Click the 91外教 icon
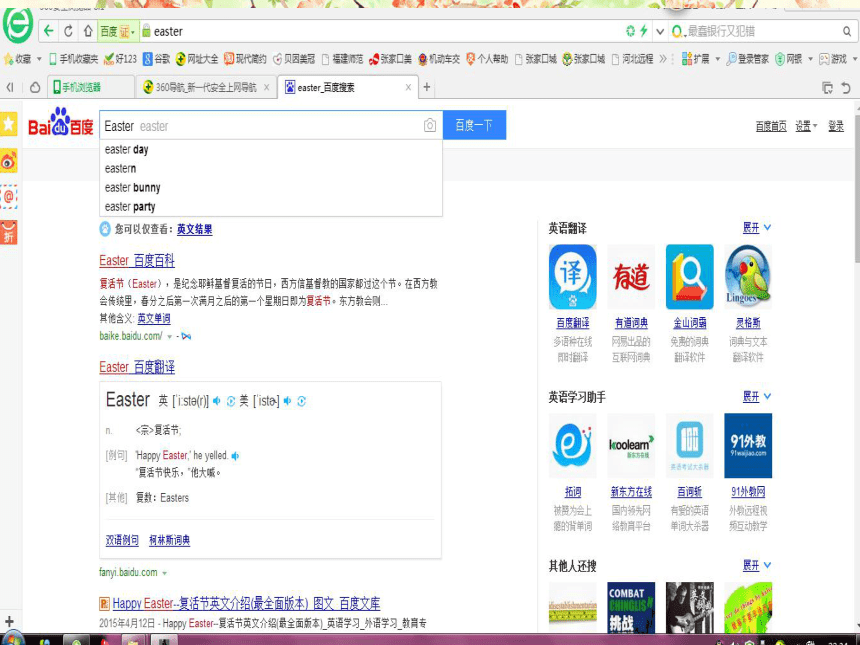The height and width of the screenshot is (645, 860). [x=748, y=445]
